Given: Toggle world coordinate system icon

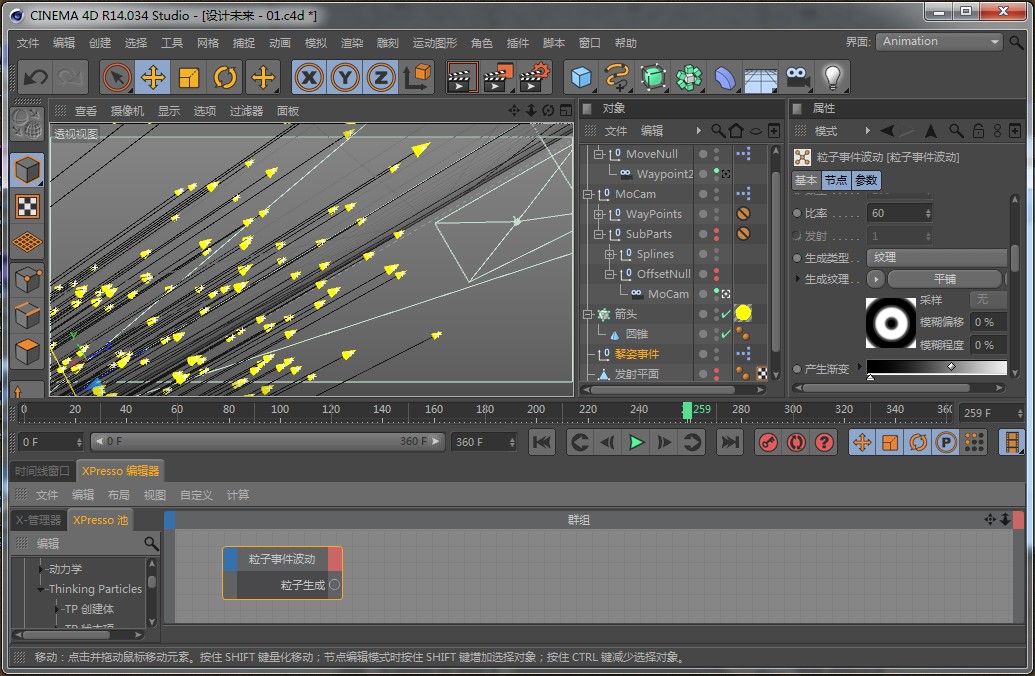Looking at the screenshot, I should click(417, 78).
